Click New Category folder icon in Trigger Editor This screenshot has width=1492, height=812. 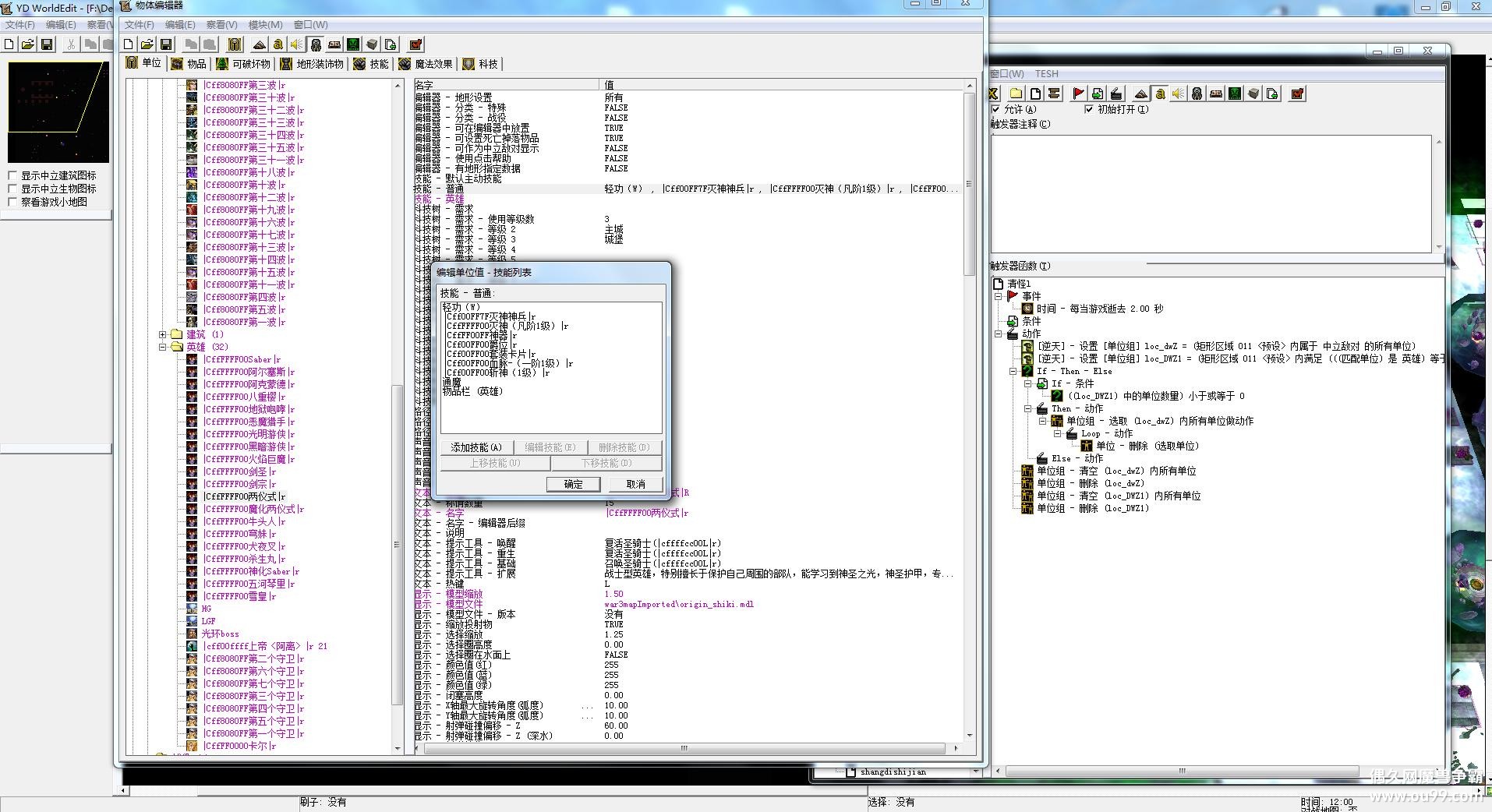click(x=1016, y=94)
